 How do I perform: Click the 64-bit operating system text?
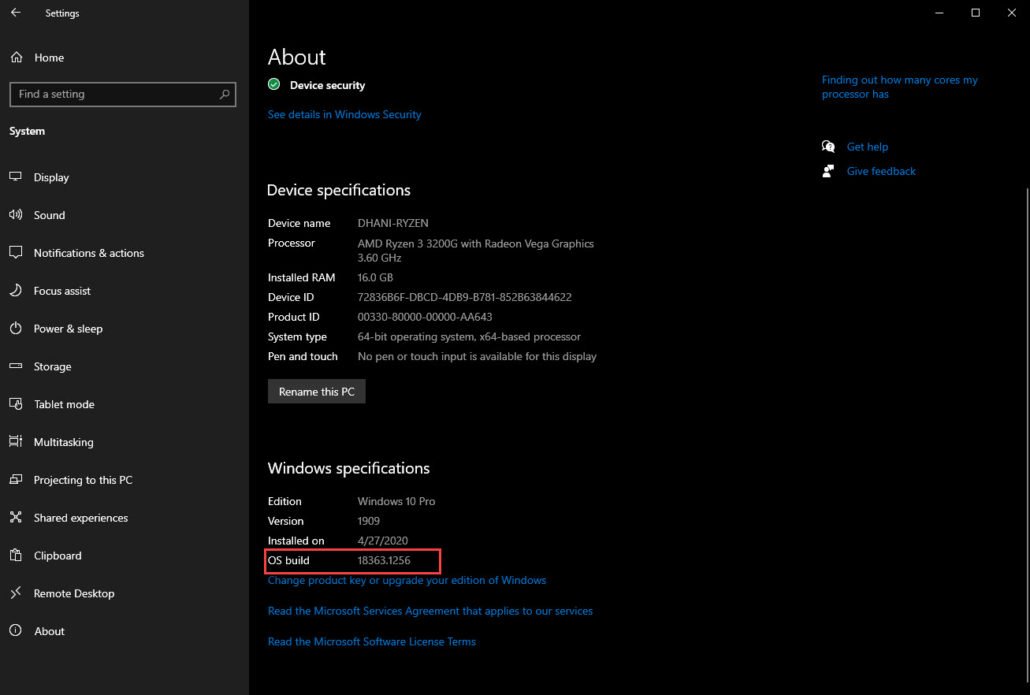(x=469, y=336)
